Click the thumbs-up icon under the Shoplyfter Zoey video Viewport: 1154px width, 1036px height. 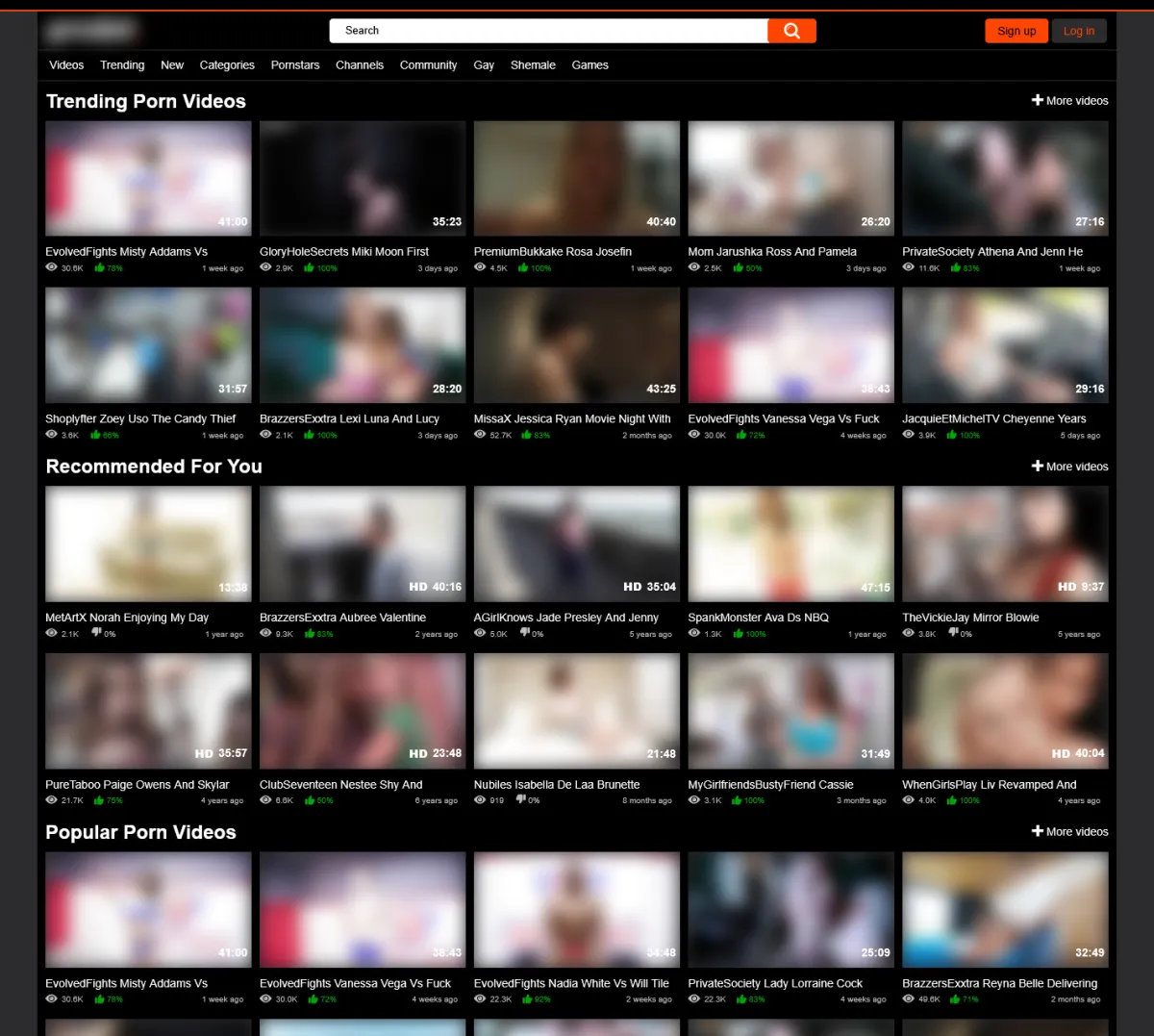pos(96,435)
